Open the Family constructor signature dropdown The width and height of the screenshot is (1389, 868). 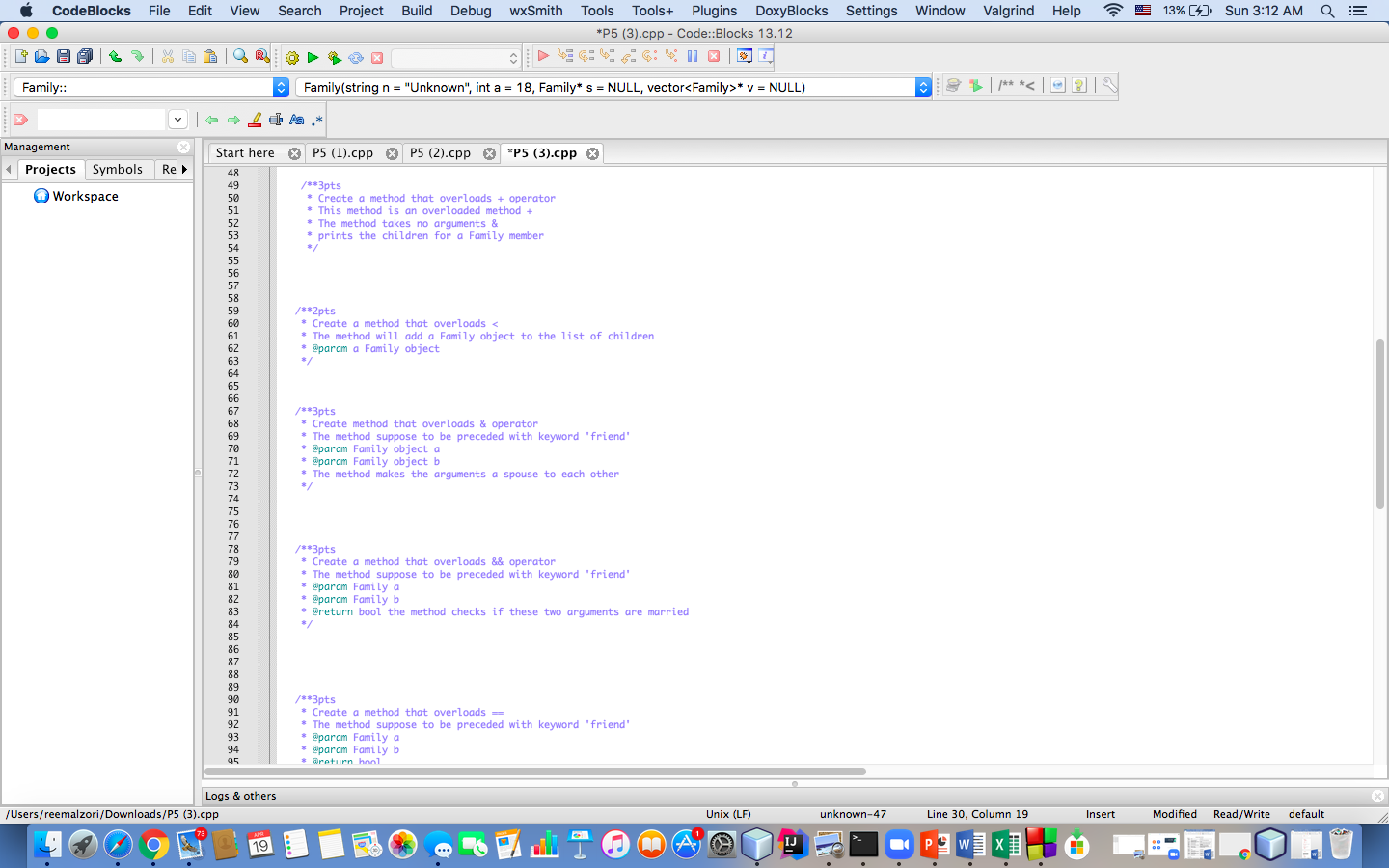(922, 86)
